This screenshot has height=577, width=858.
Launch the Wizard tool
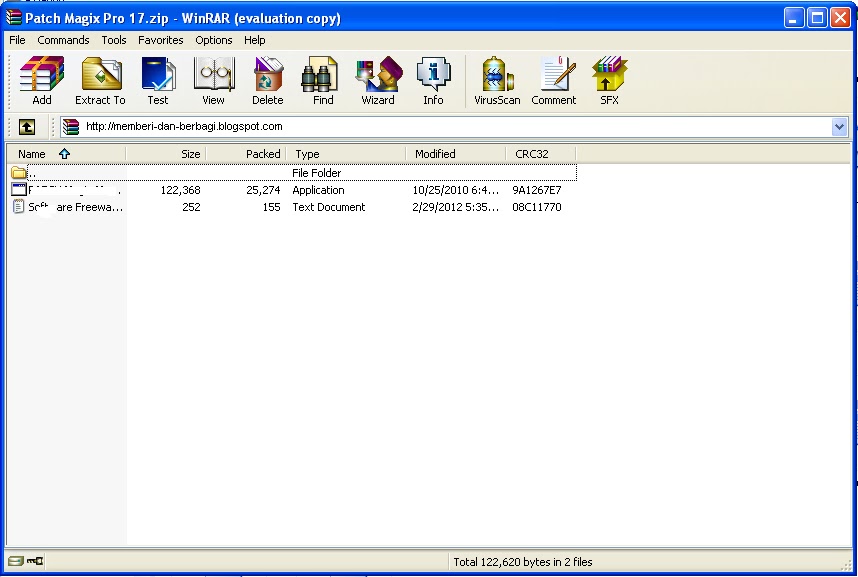[x=378, y=80]
